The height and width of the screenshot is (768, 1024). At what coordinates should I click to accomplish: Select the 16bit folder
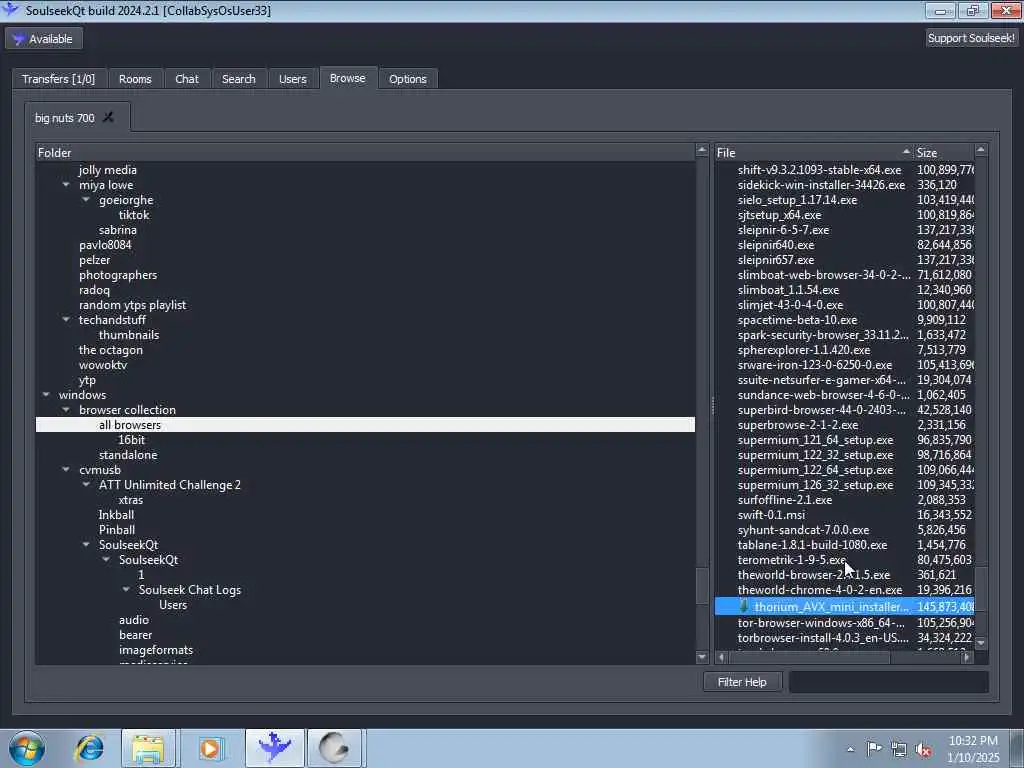pyautogui.click(x=131, y=440)
